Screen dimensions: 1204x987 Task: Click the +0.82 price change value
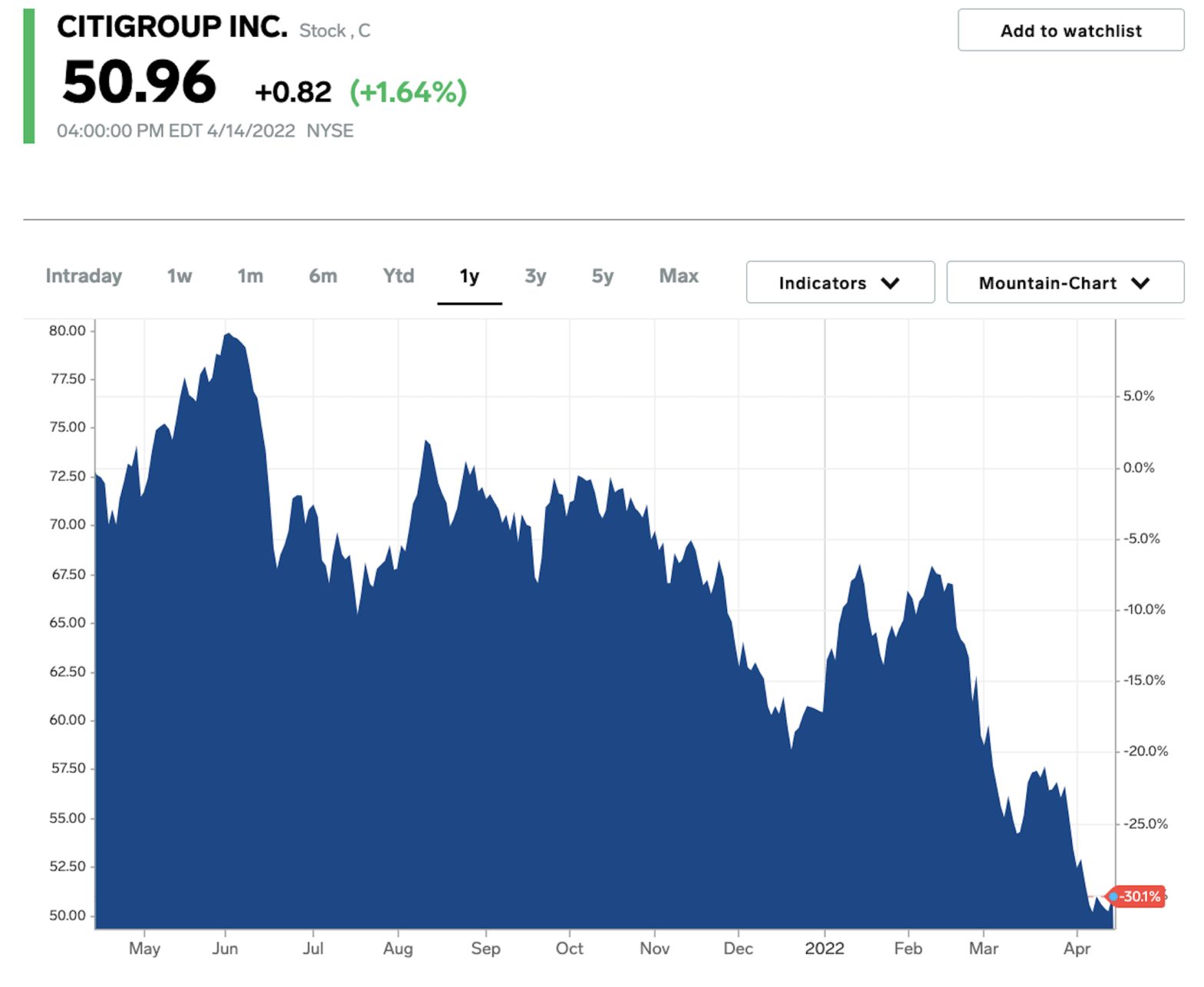293,92
